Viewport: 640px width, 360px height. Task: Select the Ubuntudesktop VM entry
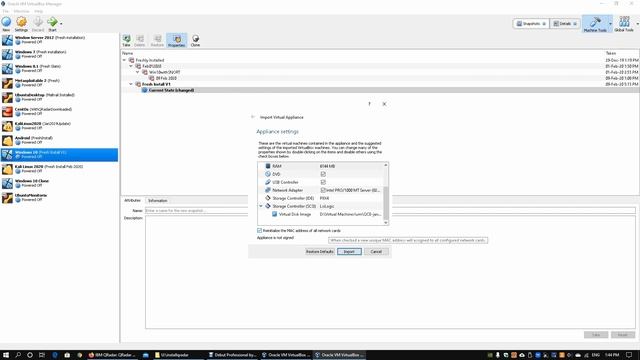(x=59, y=97)
